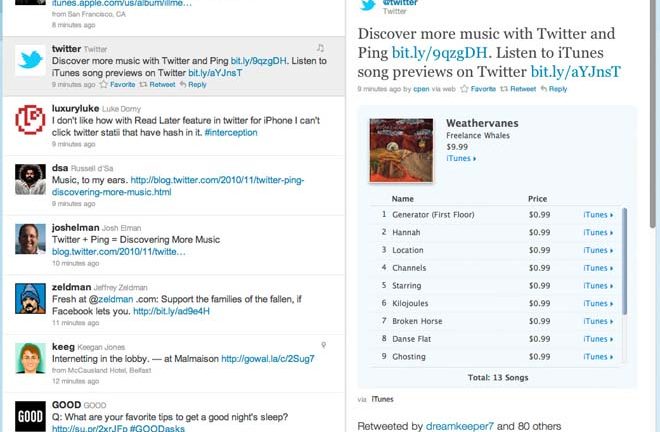The image size is (660, 432).
Task: Open luxuryluke's red avatar
Action: pos(30,120)
